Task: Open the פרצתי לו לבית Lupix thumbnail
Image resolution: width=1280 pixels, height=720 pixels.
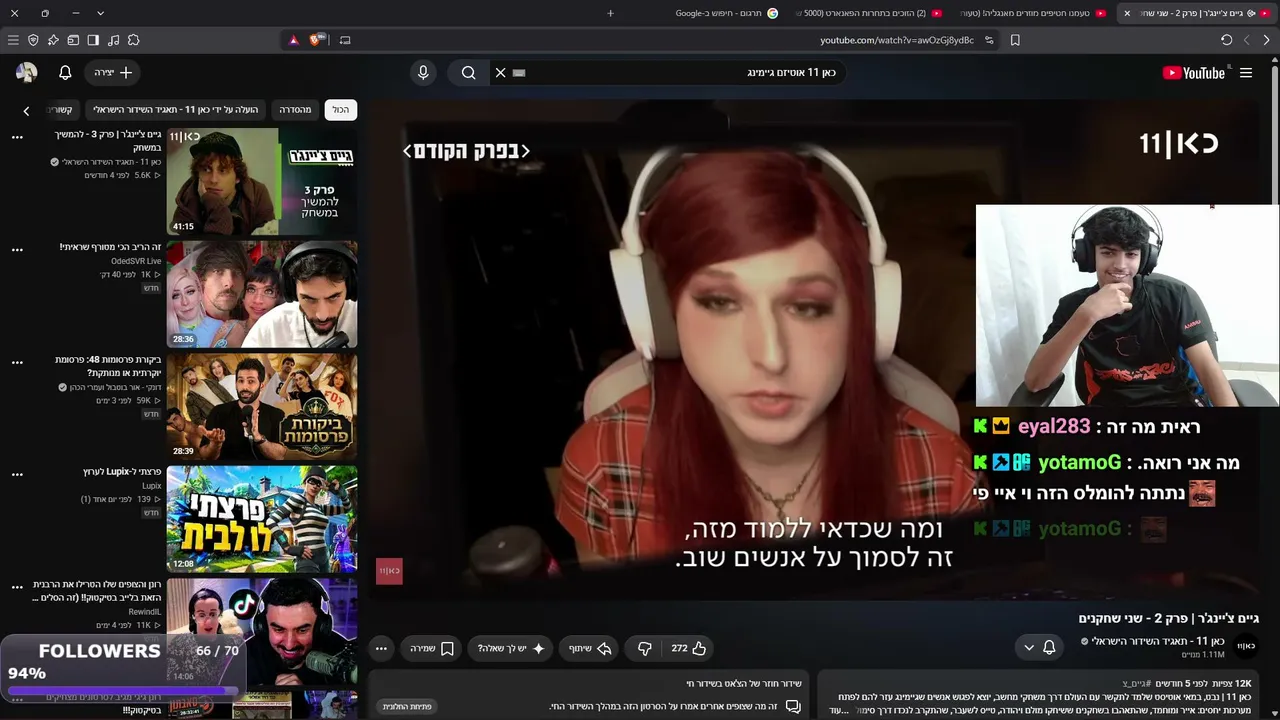Action: [x=262, y=519]
